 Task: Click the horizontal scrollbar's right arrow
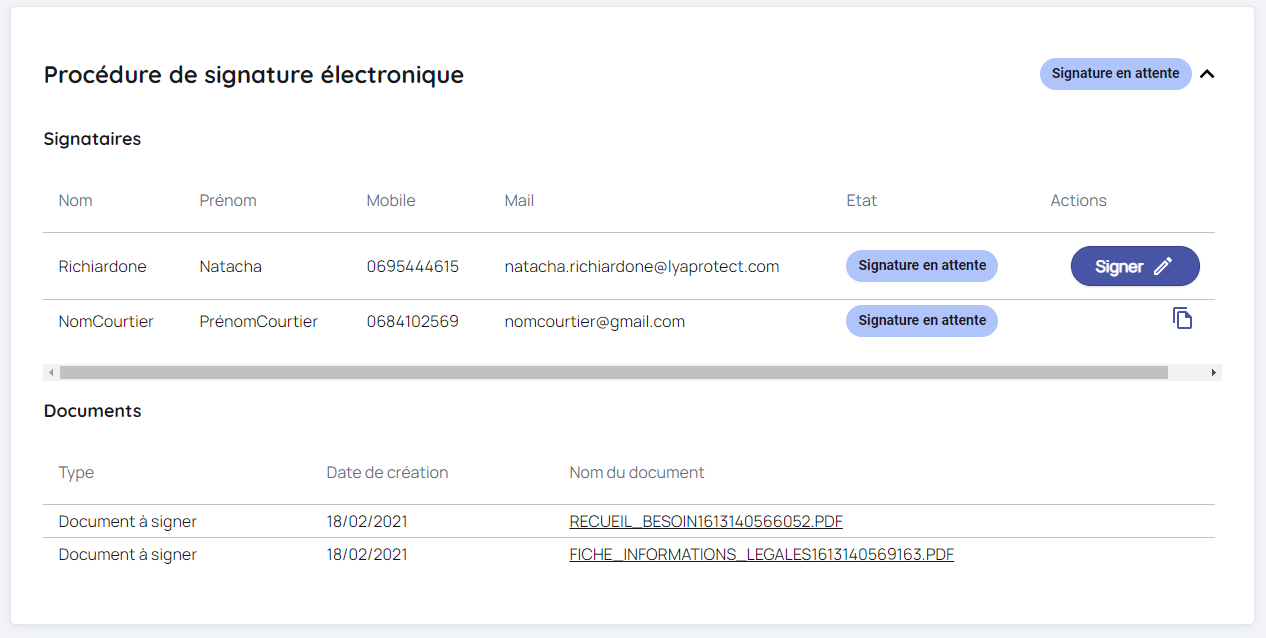[x=1214, y=372]
